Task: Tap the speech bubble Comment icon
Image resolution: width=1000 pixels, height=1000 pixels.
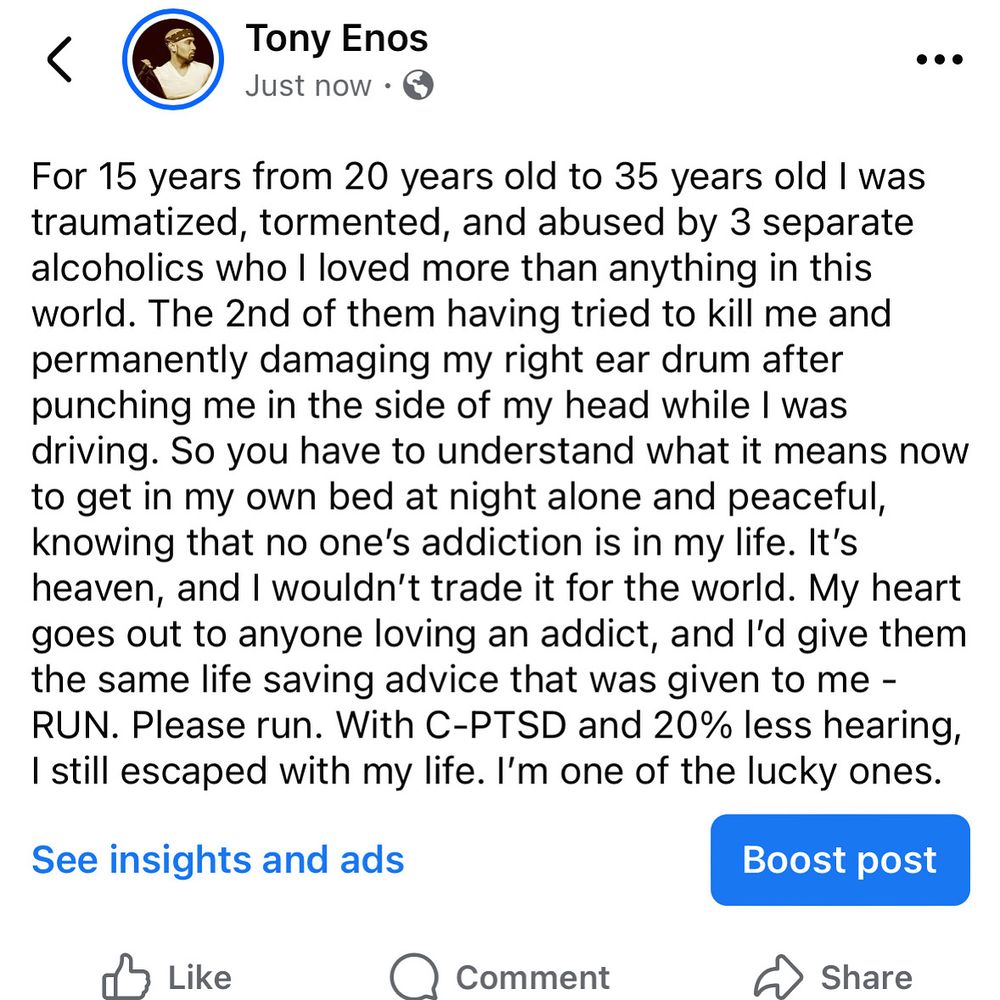Action: [x=414, y=976]
